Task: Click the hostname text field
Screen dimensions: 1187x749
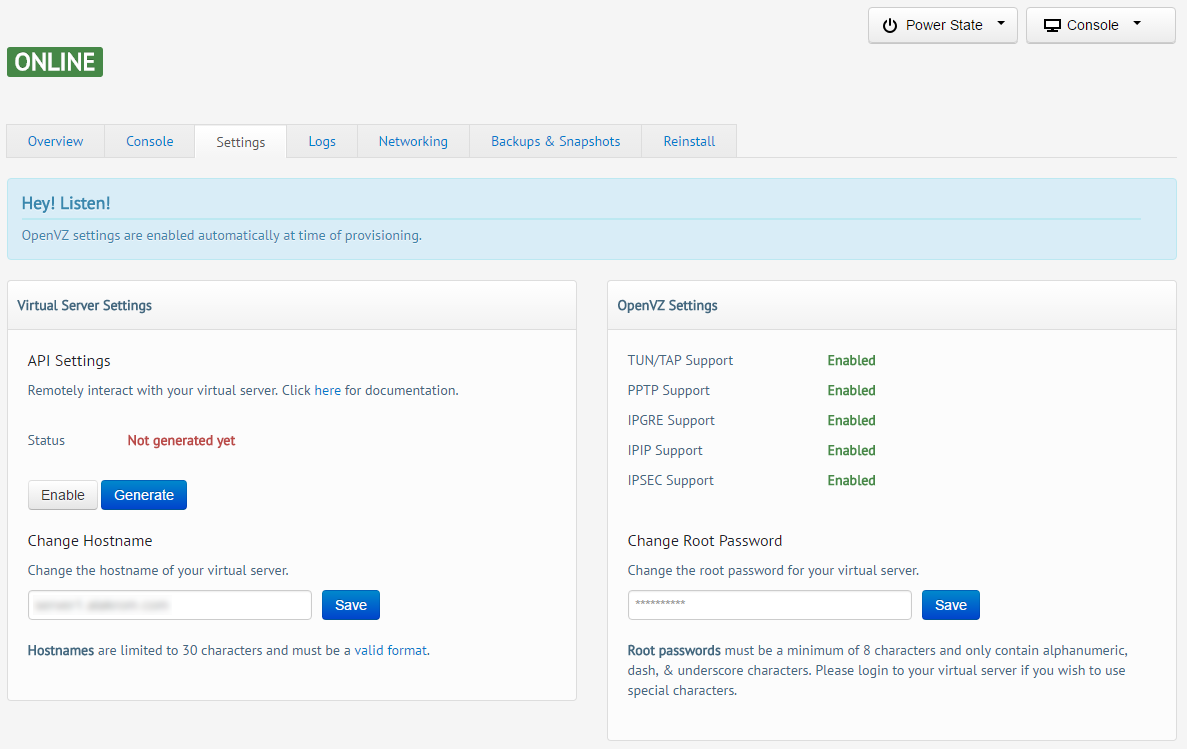Action: [x=170, y=605]
